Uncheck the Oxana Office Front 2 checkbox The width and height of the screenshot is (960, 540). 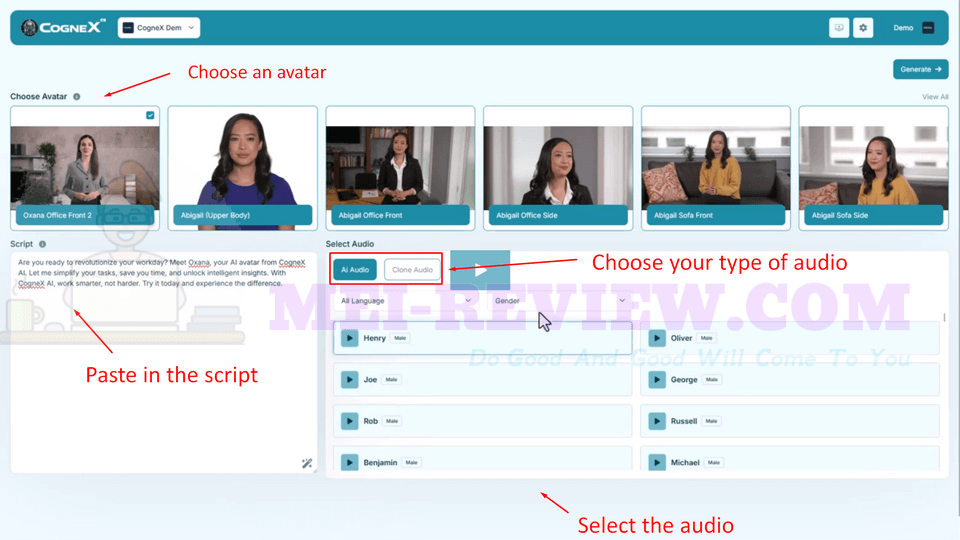point(150,115)
